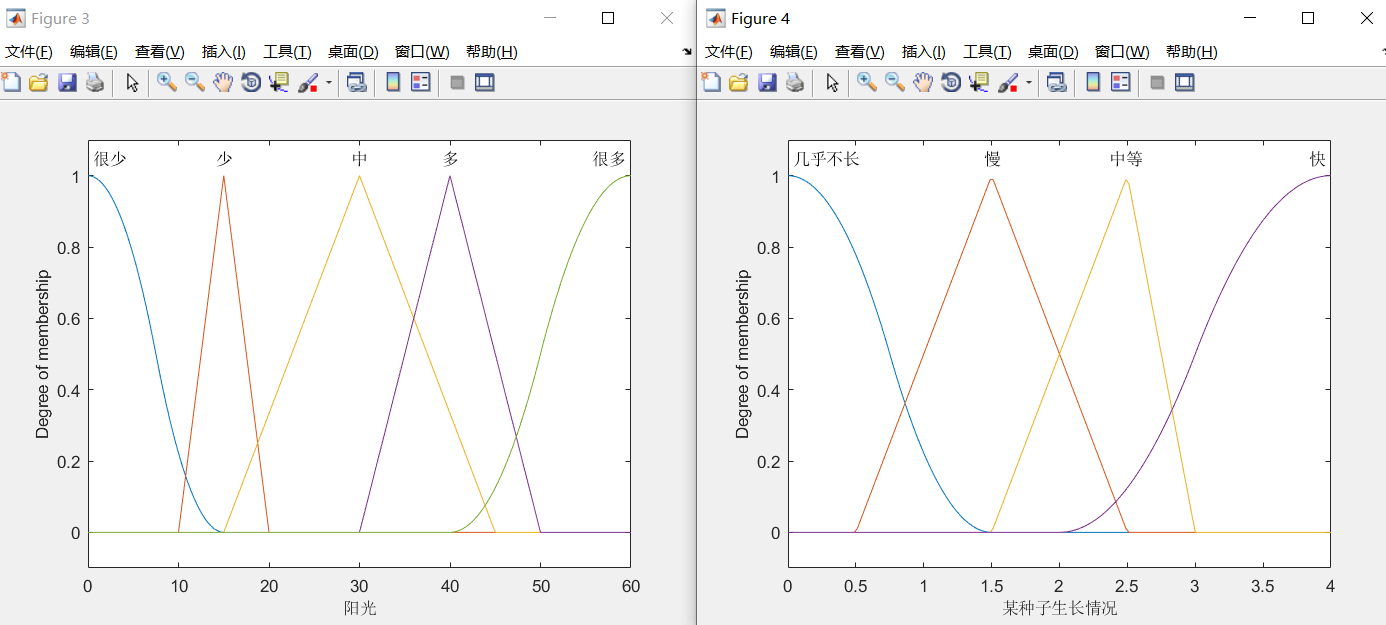Viewport: 1386px width, 625px height.
Task: Open 帮助(H) menu in Figure 3
Action: click(491, 52)
